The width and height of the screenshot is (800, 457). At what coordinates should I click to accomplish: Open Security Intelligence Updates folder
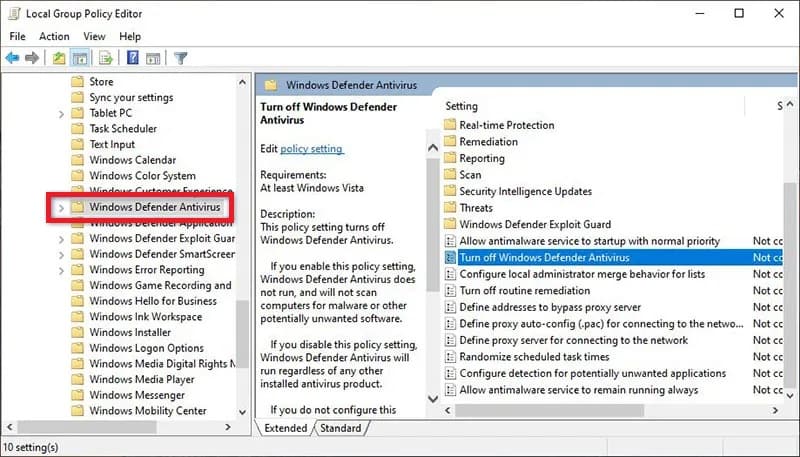point(526,191)
